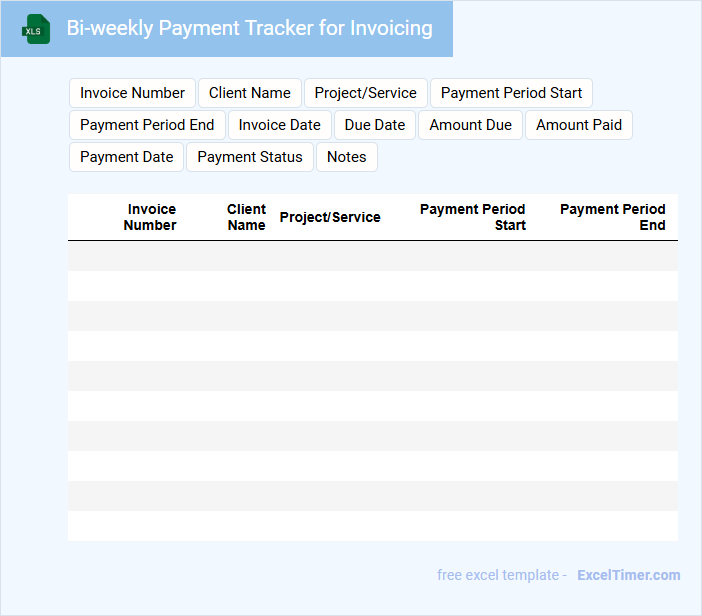Choose the Payment Status tag

[x=249, y=157]
